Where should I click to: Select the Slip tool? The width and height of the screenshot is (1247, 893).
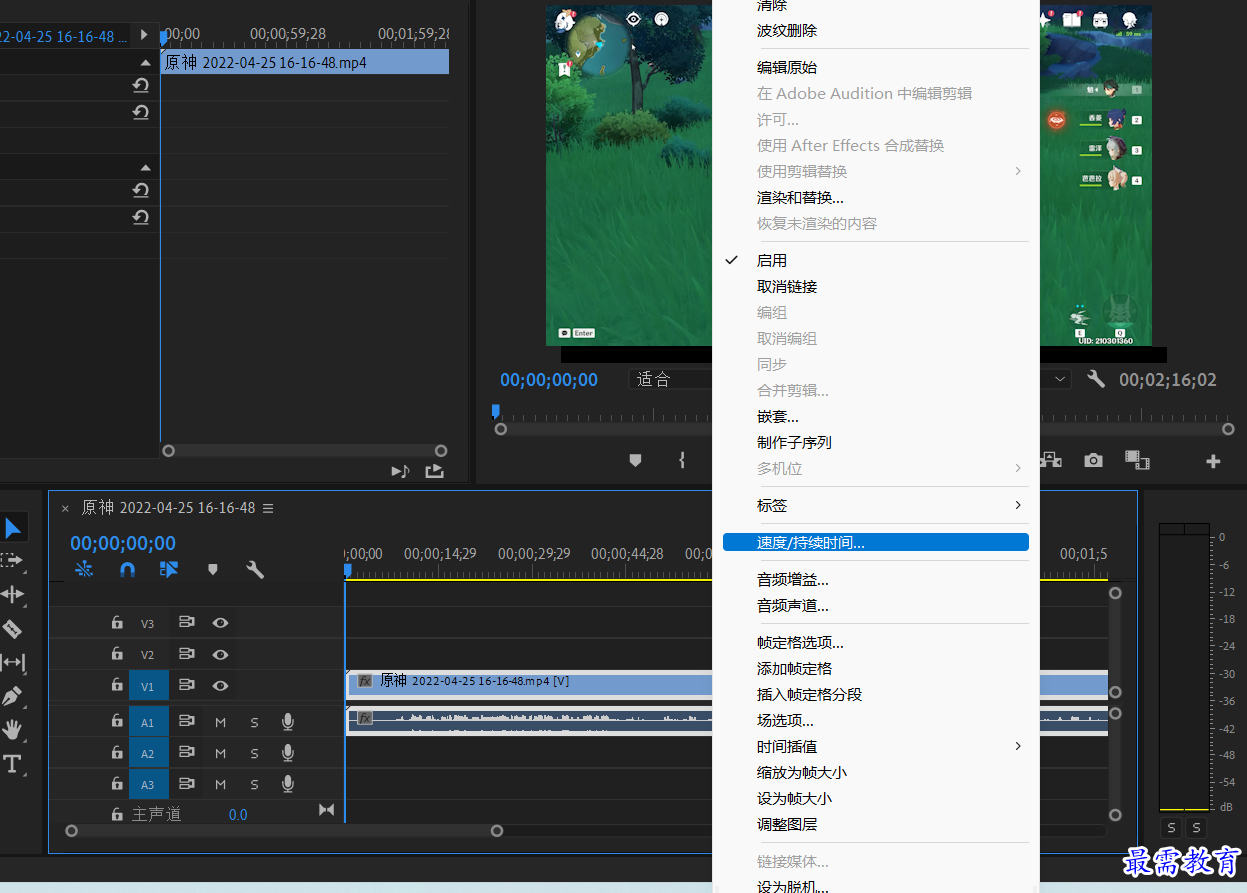click(12, 662)
